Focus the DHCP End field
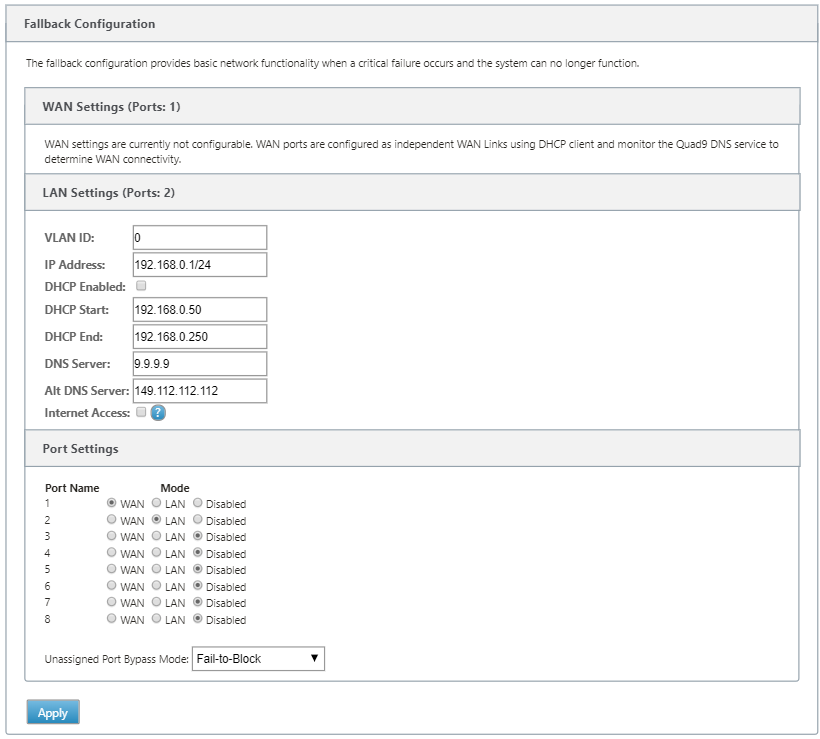The height and width of the screenshot is (739, 820). tap(200, 336)
